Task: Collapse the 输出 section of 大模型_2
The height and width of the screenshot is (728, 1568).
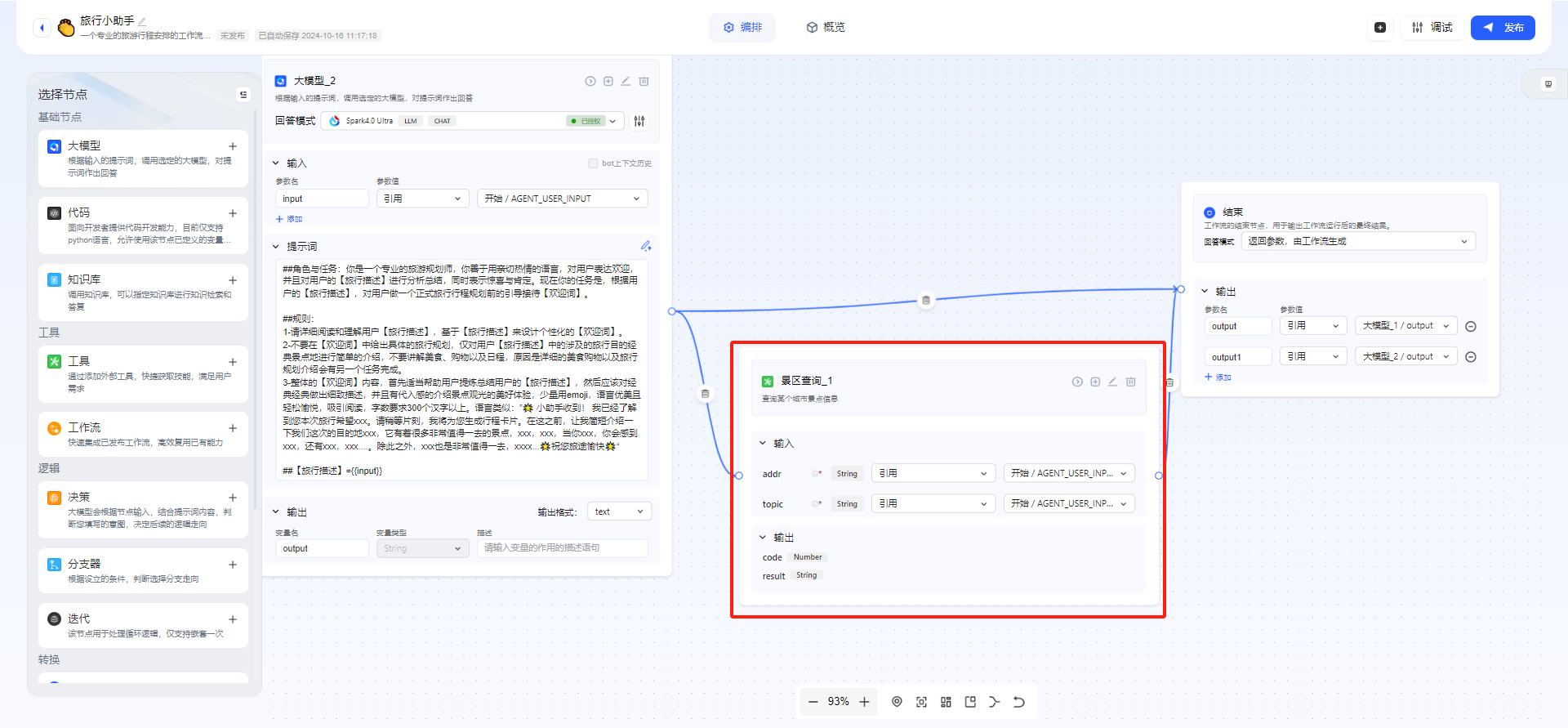Action: (x=276, y=511)
